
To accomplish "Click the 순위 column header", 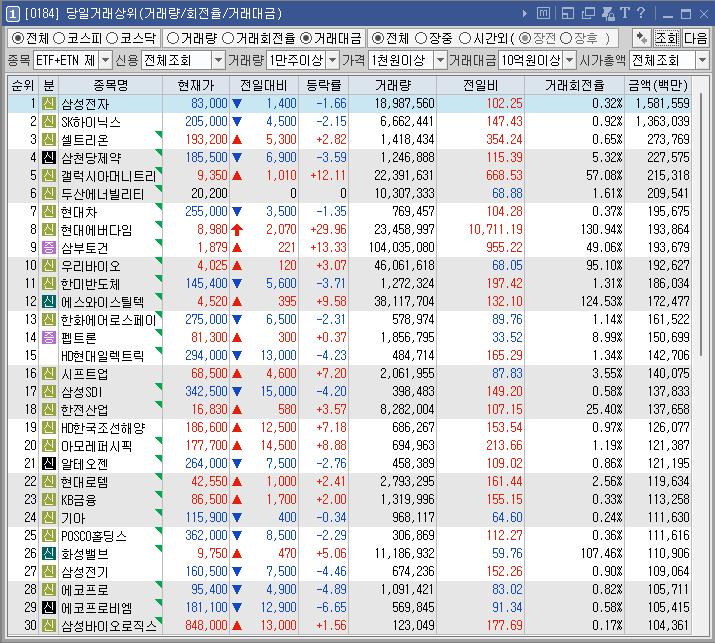I will 23,85.
